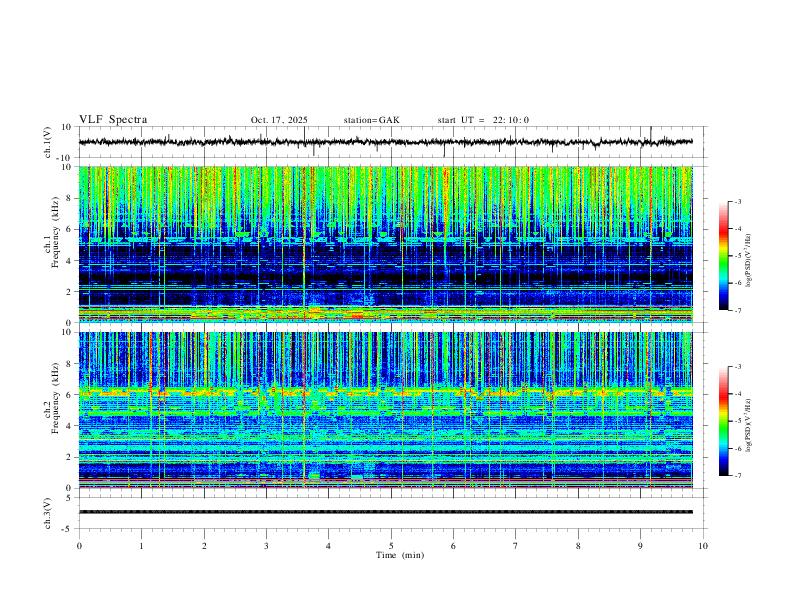Image resolution: width=792 pixels, height=612 pixels.
Task: Click the "station=GAK" header label
Action: tap(371, 120)
